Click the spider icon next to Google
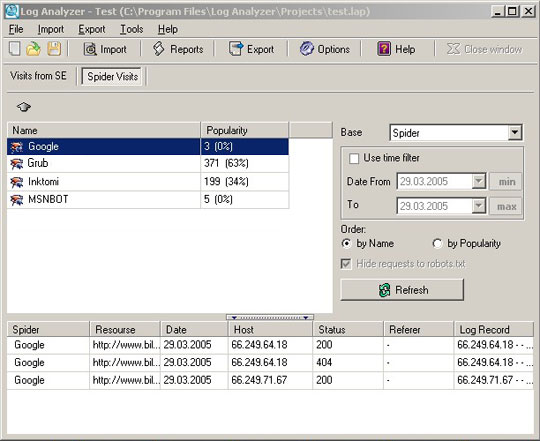540x441 pixels. (x=17, y=147)
